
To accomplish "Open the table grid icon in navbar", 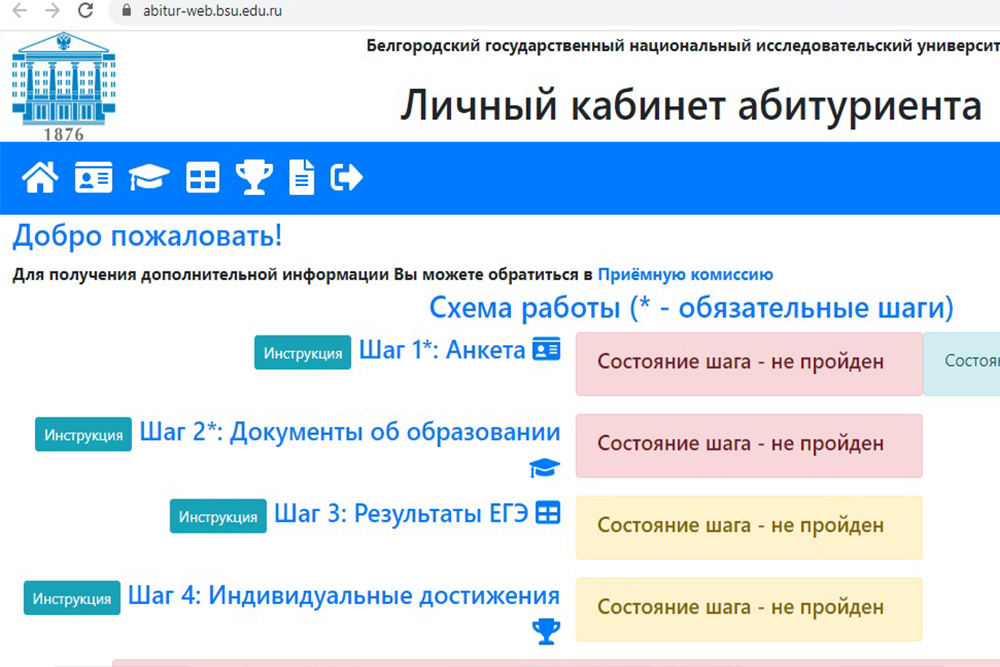I will [x=203, y=178].
